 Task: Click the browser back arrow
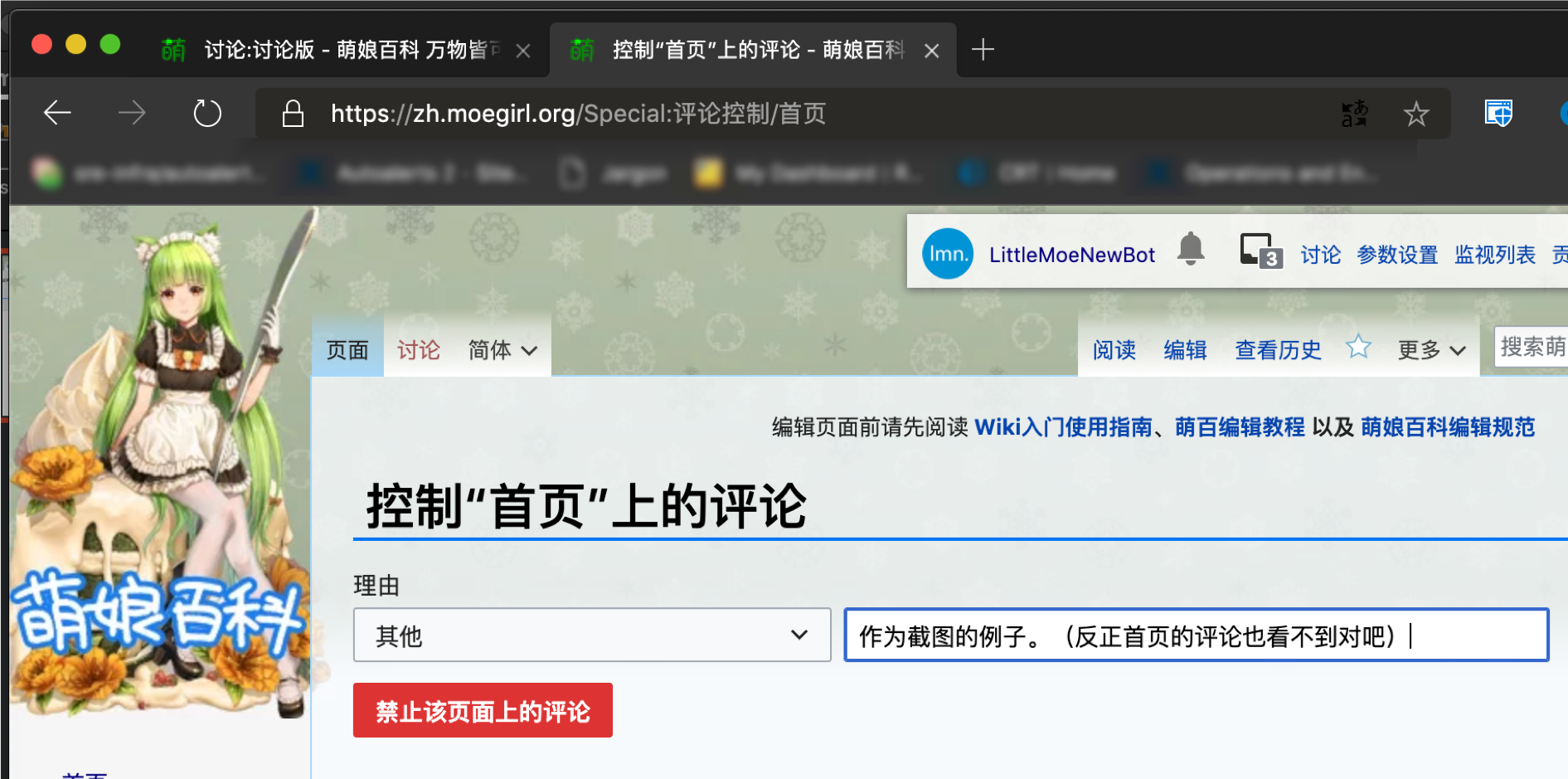[x=57, y=113]
